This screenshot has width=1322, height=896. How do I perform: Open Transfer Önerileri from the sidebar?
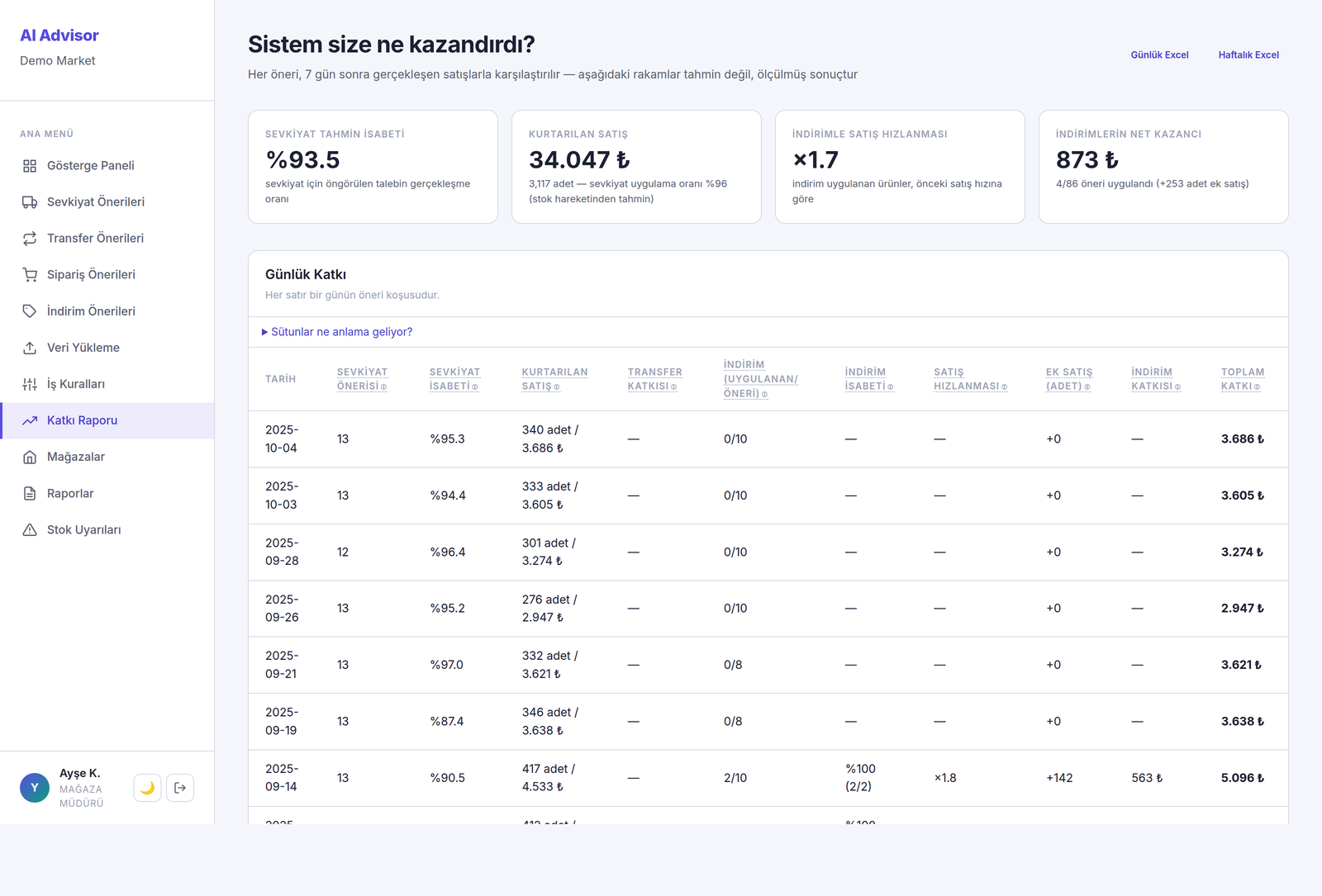(107, 239)
